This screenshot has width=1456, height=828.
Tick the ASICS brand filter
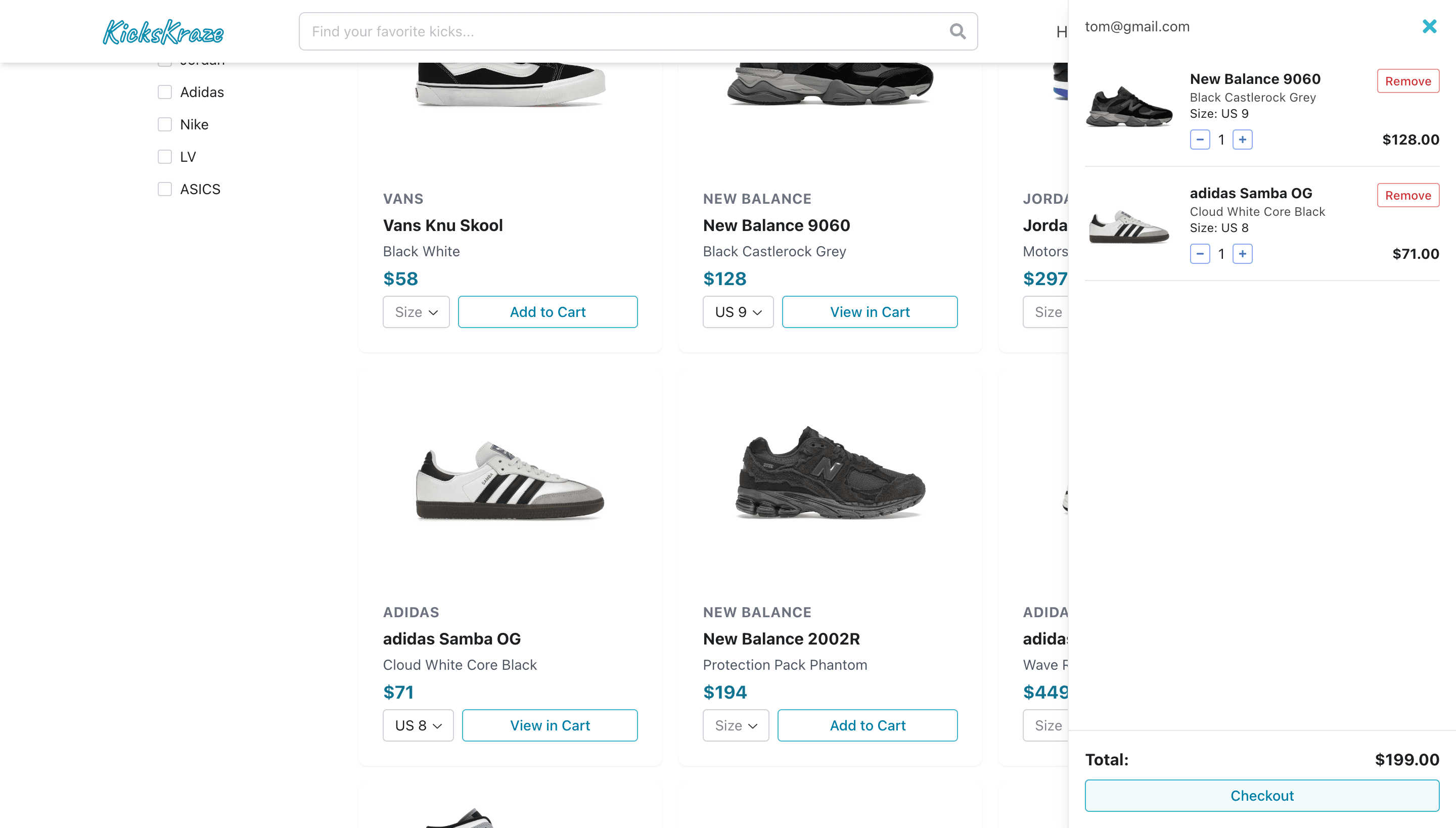coord(165,189)
